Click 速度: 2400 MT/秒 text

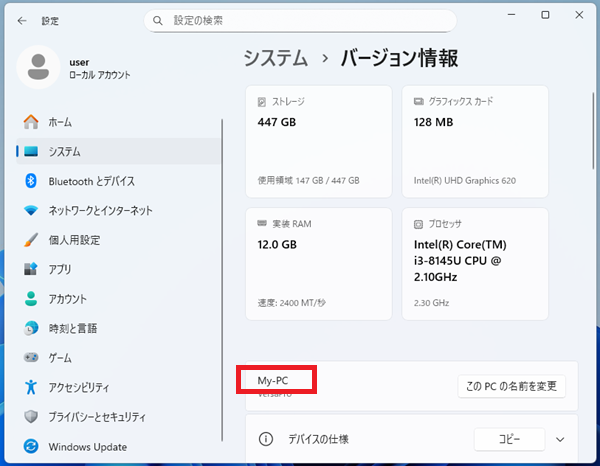tap(292, 303)
